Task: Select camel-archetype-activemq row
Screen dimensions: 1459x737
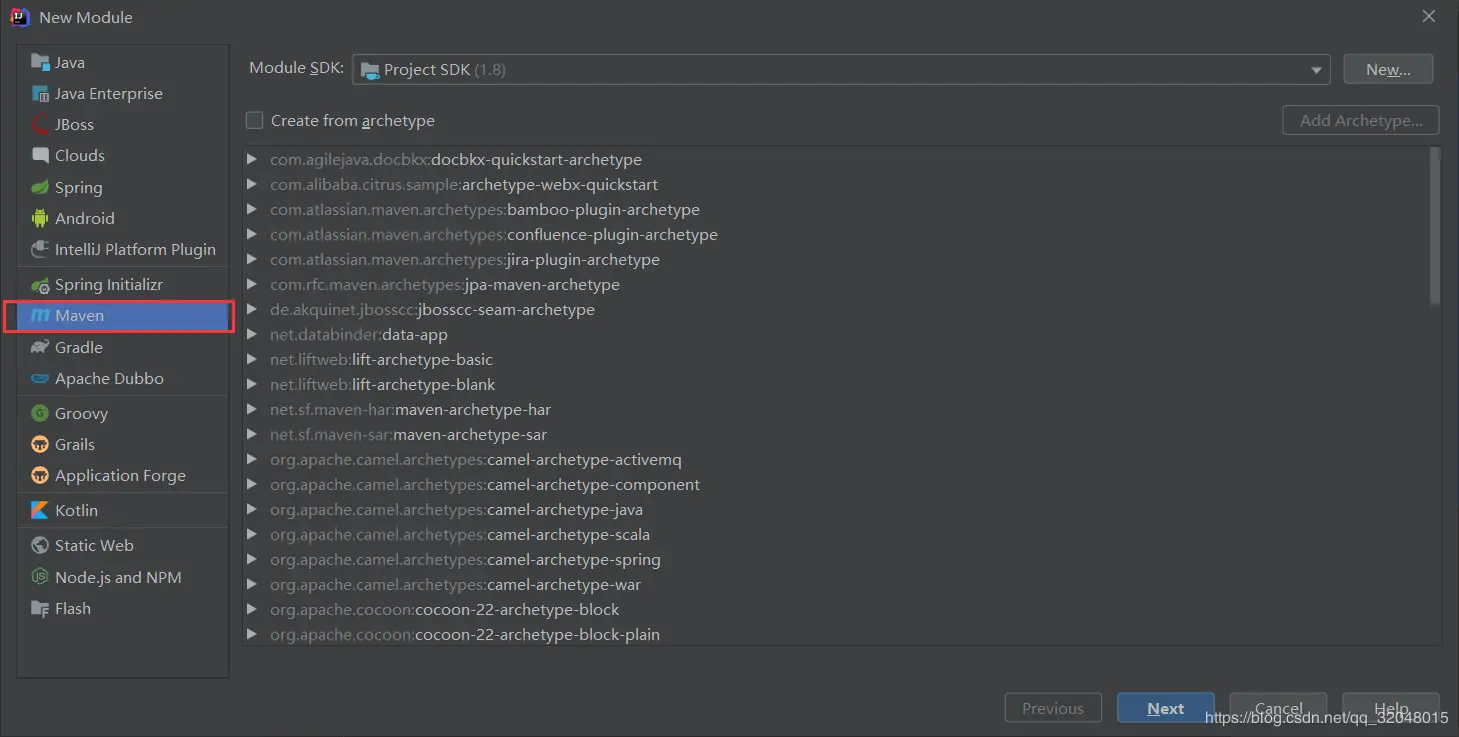Action: point(836,459)
